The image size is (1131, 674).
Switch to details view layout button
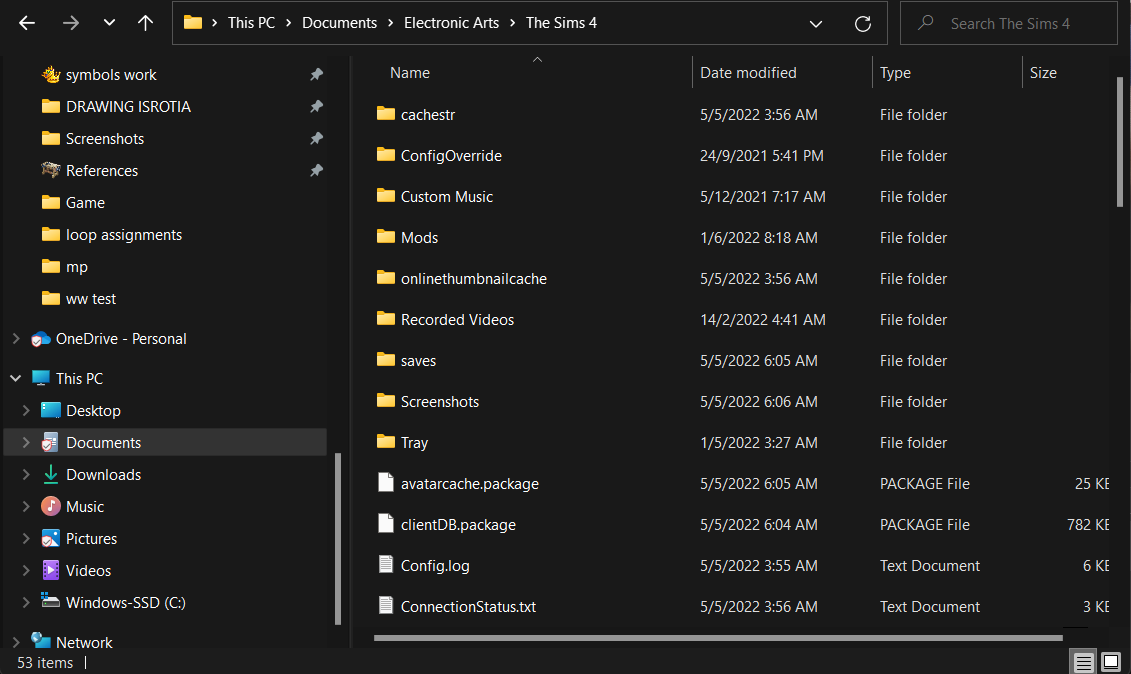coord(1083,662)
